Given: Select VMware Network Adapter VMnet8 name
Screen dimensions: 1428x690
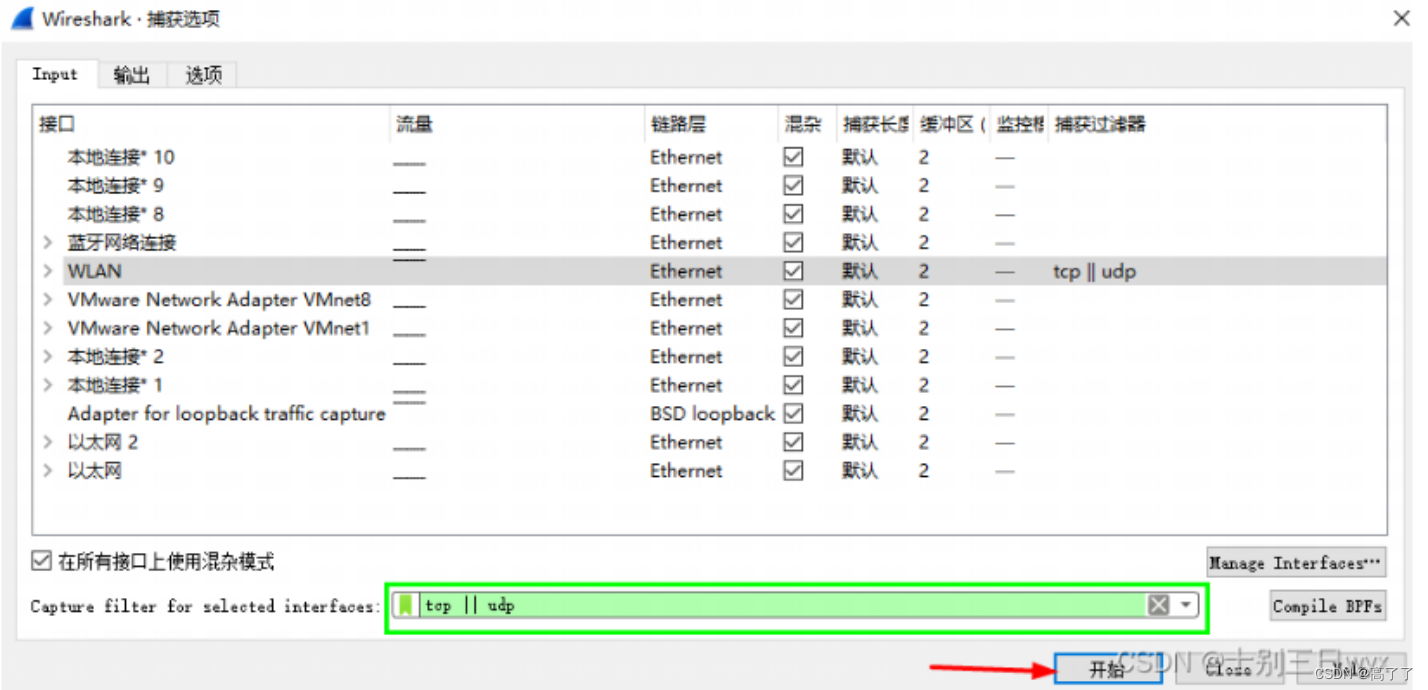Looking at the screenshot, I should [x=219, y=300].
